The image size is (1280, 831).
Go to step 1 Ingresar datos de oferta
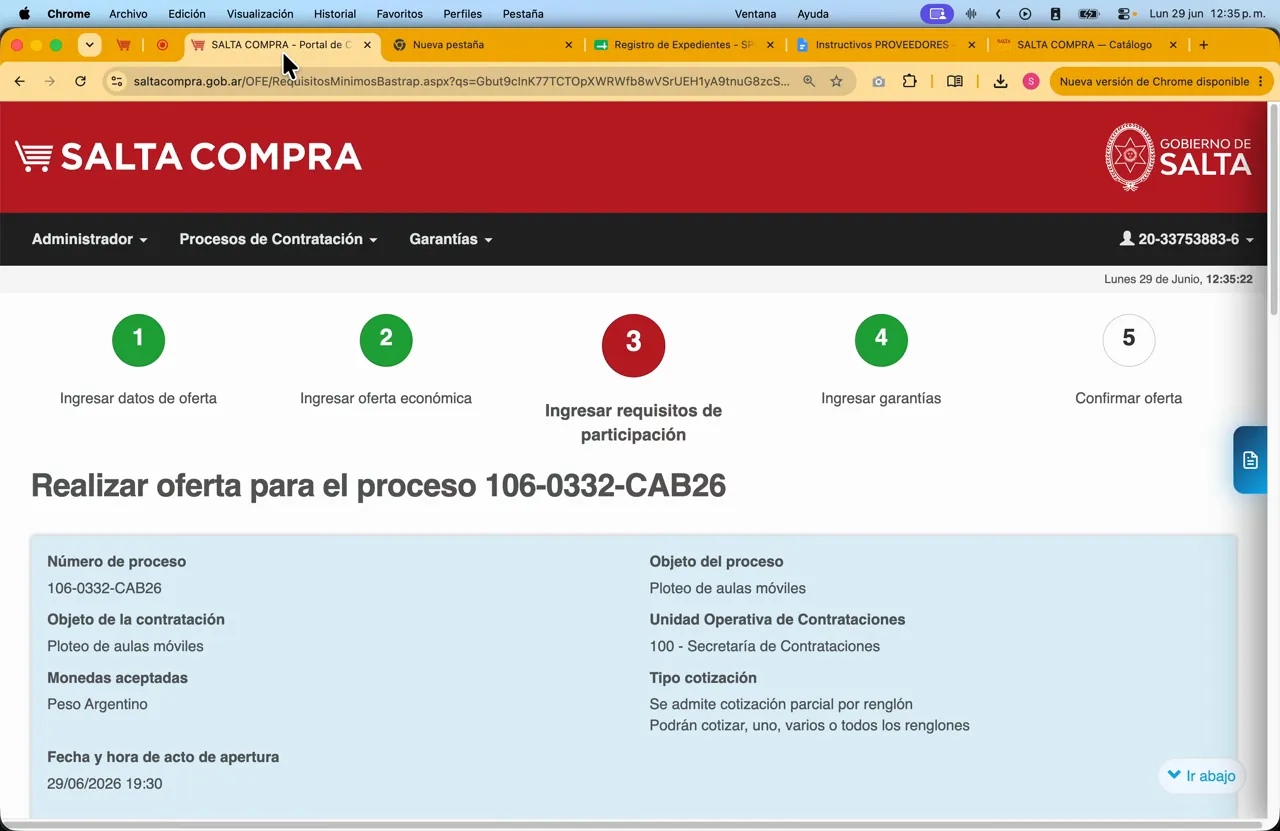[138, 340]
